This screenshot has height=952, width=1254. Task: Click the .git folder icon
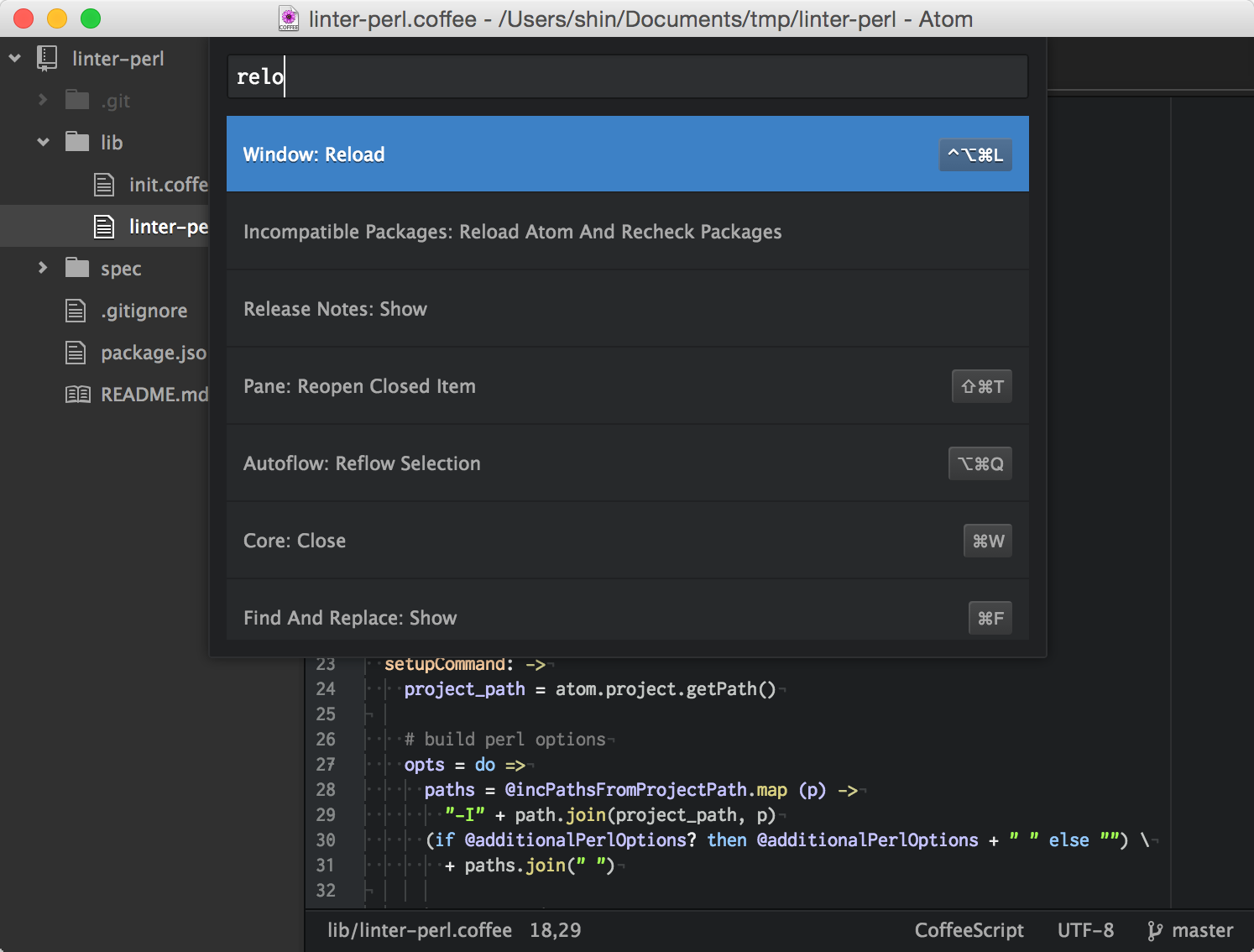pos(77,101)
